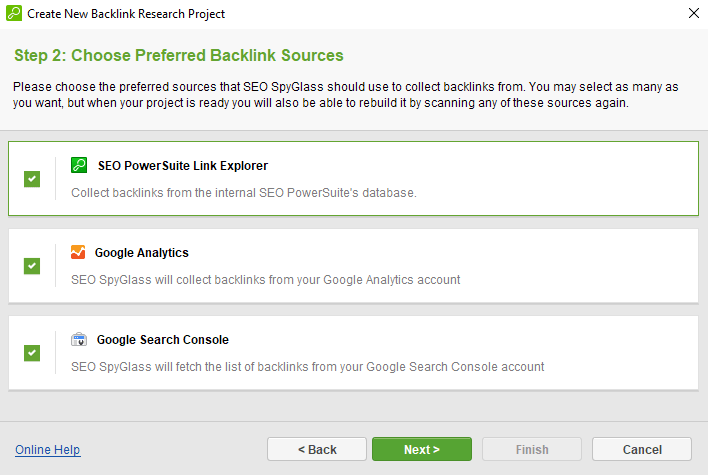
Task: Uncheck the Google Search Console checkbox
Action: coord(32,353)
